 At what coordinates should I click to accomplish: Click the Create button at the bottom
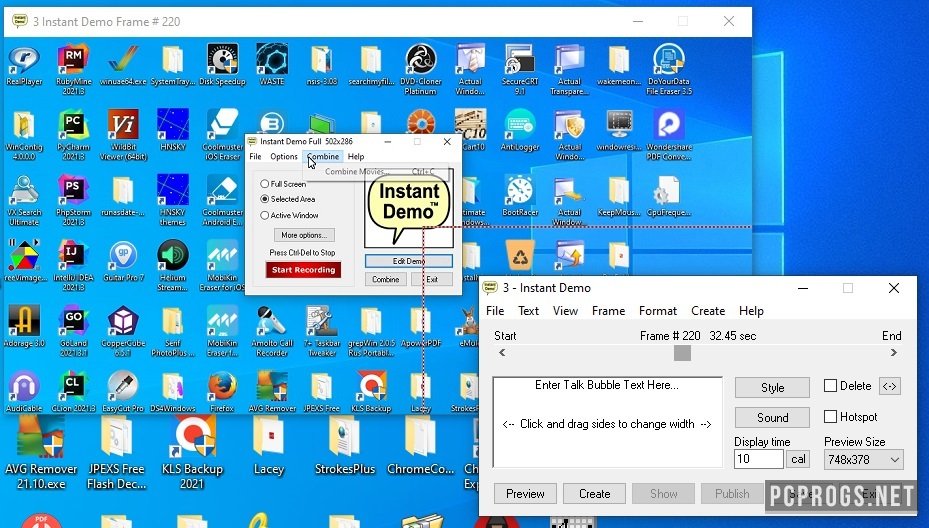point(594,494)
